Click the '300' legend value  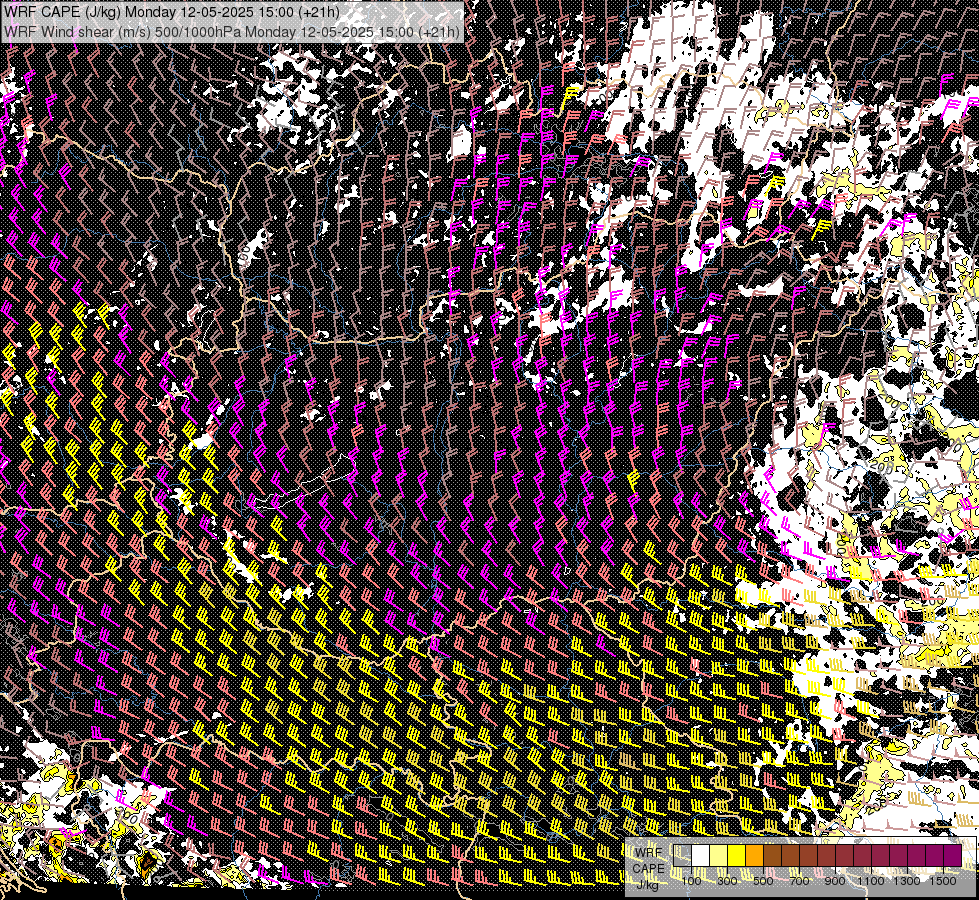pos(727,881)
